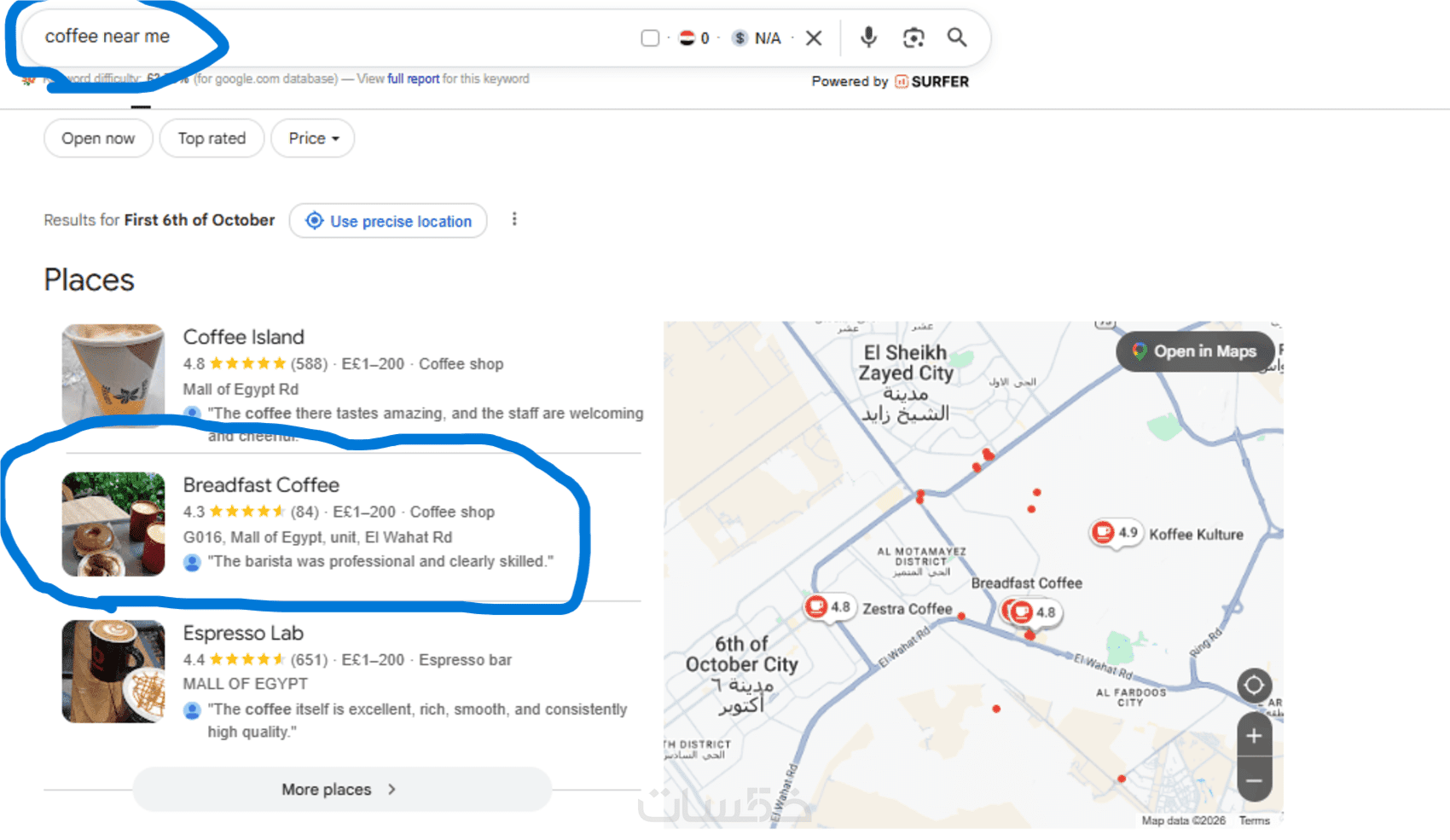Image resolution: width=1450 pixels, height=840 pixels.
Task: Click the Coffee Island star rating
Action: 247,364
